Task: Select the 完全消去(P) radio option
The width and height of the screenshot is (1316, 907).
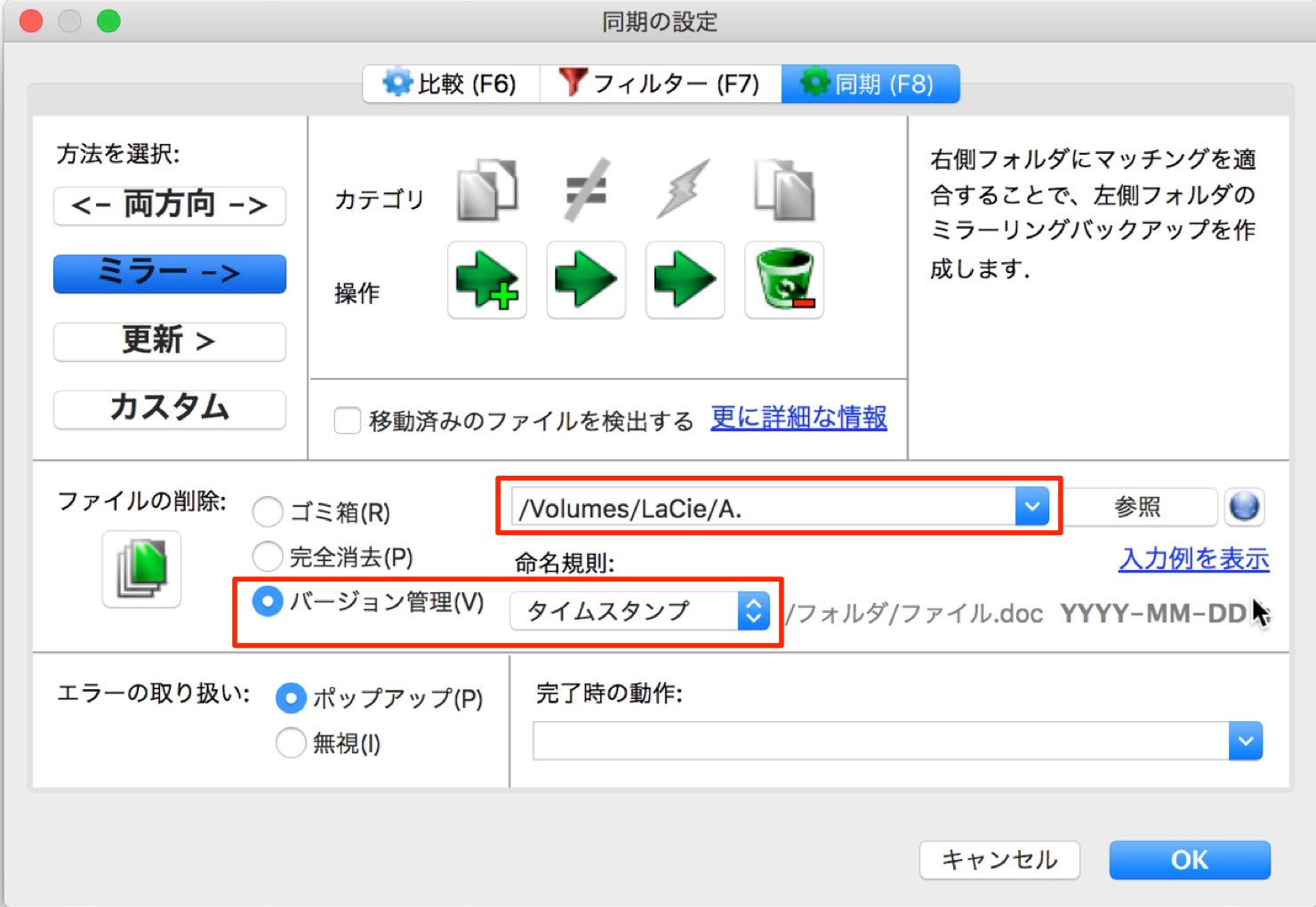Action: [268, 557]
